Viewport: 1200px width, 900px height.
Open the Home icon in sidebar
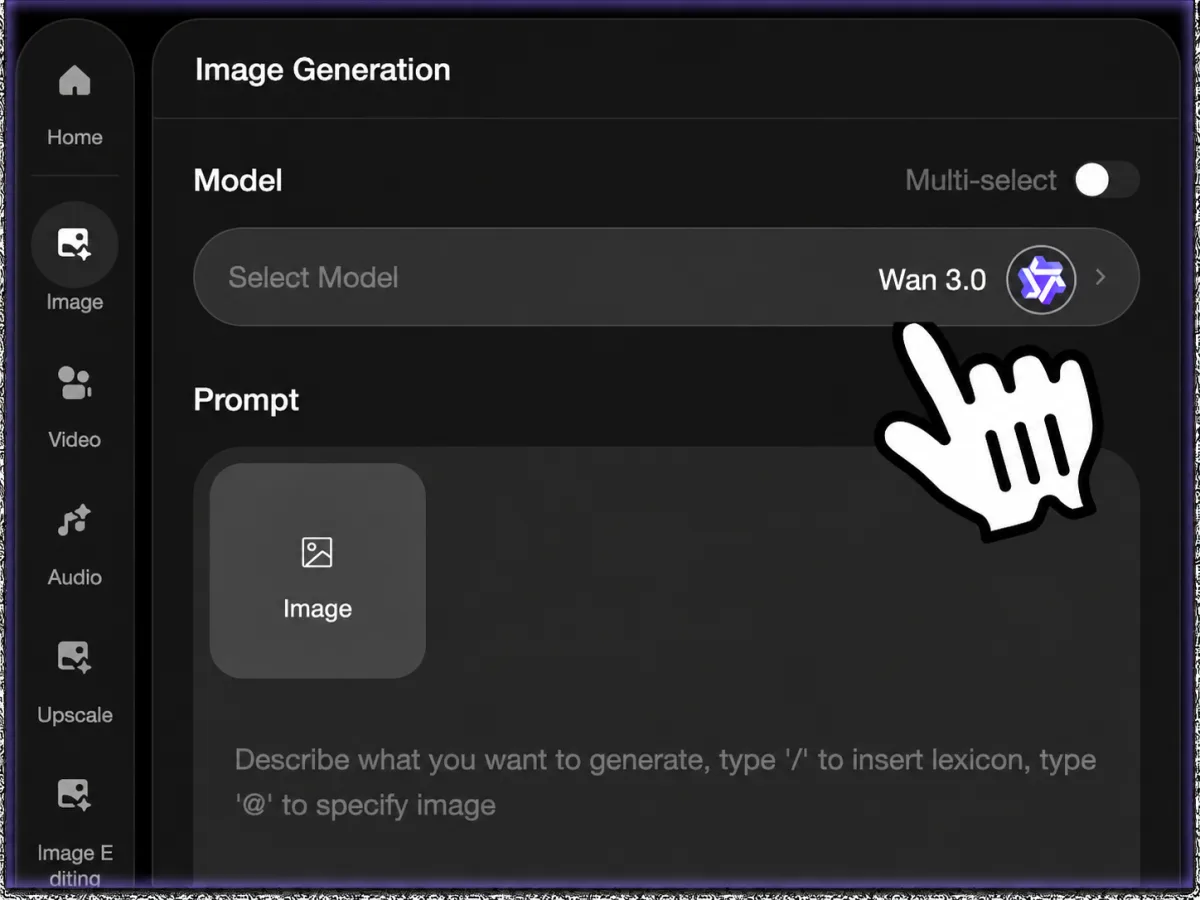click(75, 81)
